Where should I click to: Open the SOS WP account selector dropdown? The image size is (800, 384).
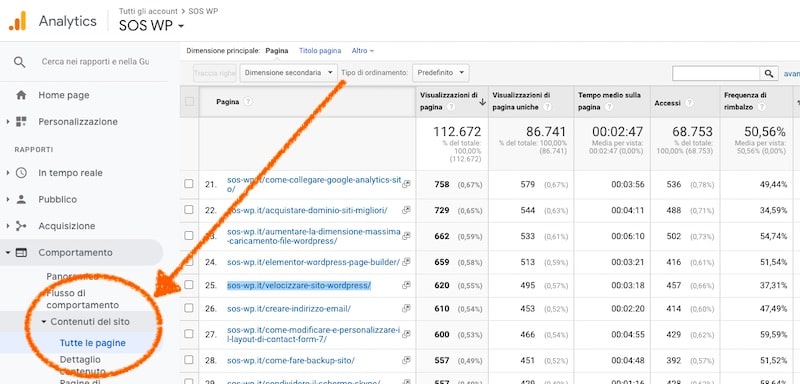(x=151, y=25)
